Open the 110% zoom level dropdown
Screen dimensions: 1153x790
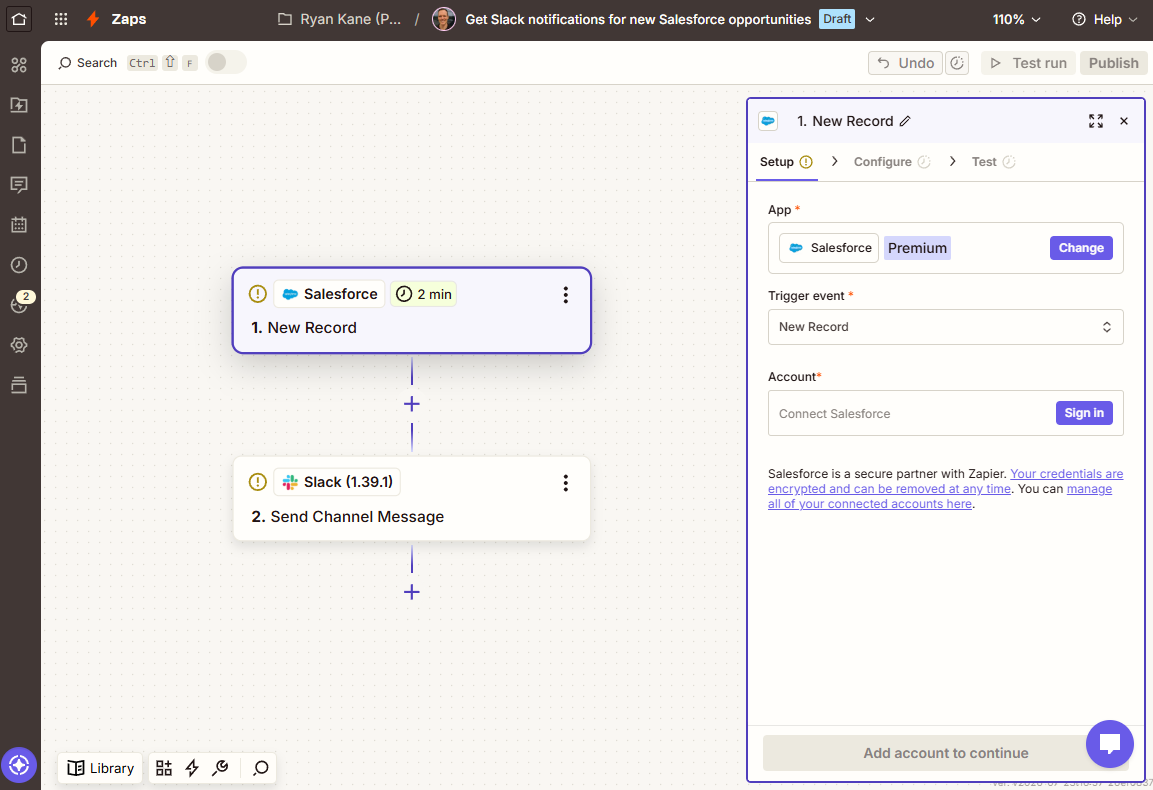tap(1016, 19)
